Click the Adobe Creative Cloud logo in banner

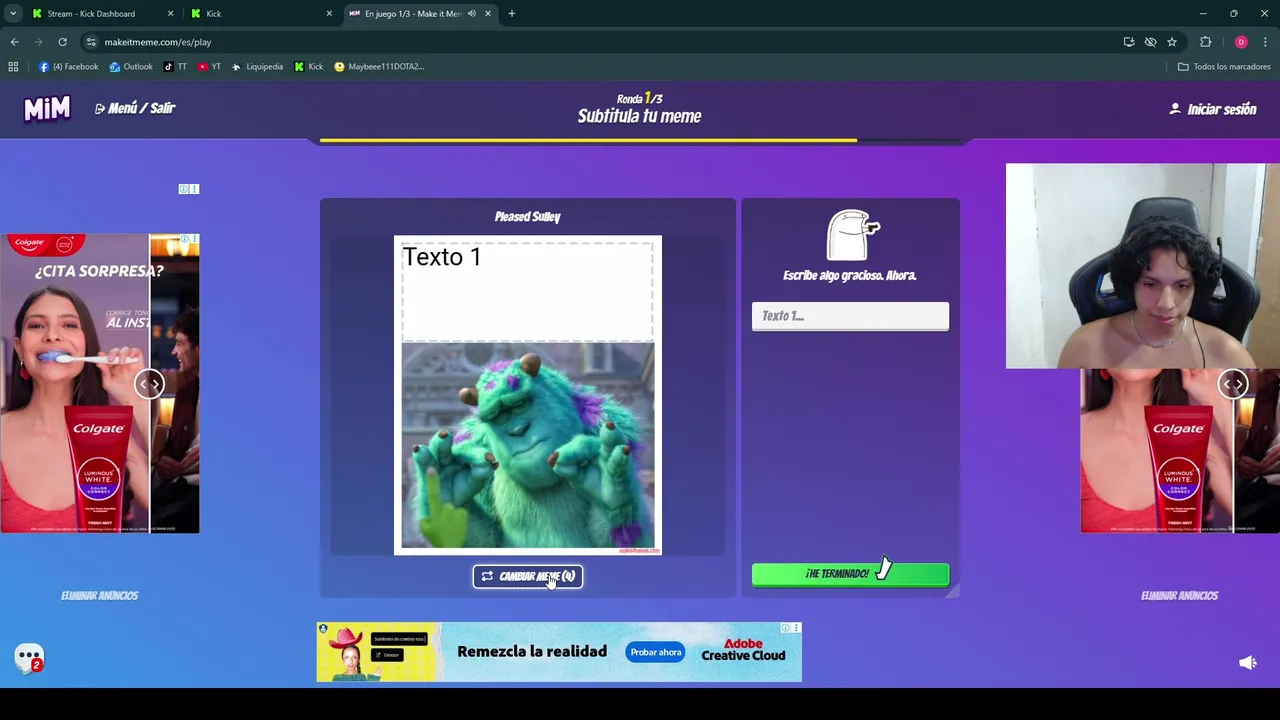pyautogui.click(x=743, y=650)
